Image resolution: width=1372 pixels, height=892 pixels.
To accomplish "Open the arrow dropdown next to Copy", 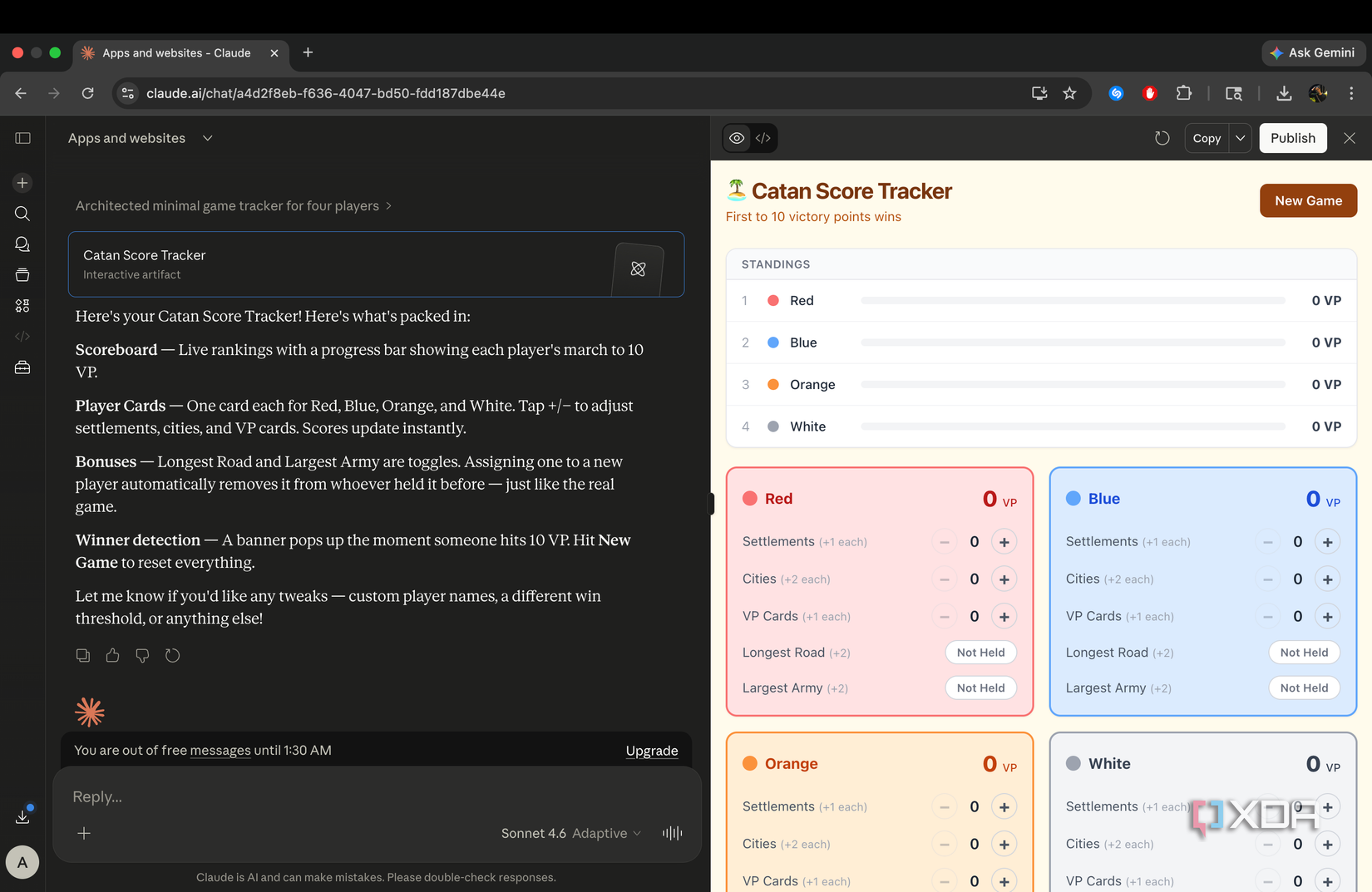I will [1241, 138].
